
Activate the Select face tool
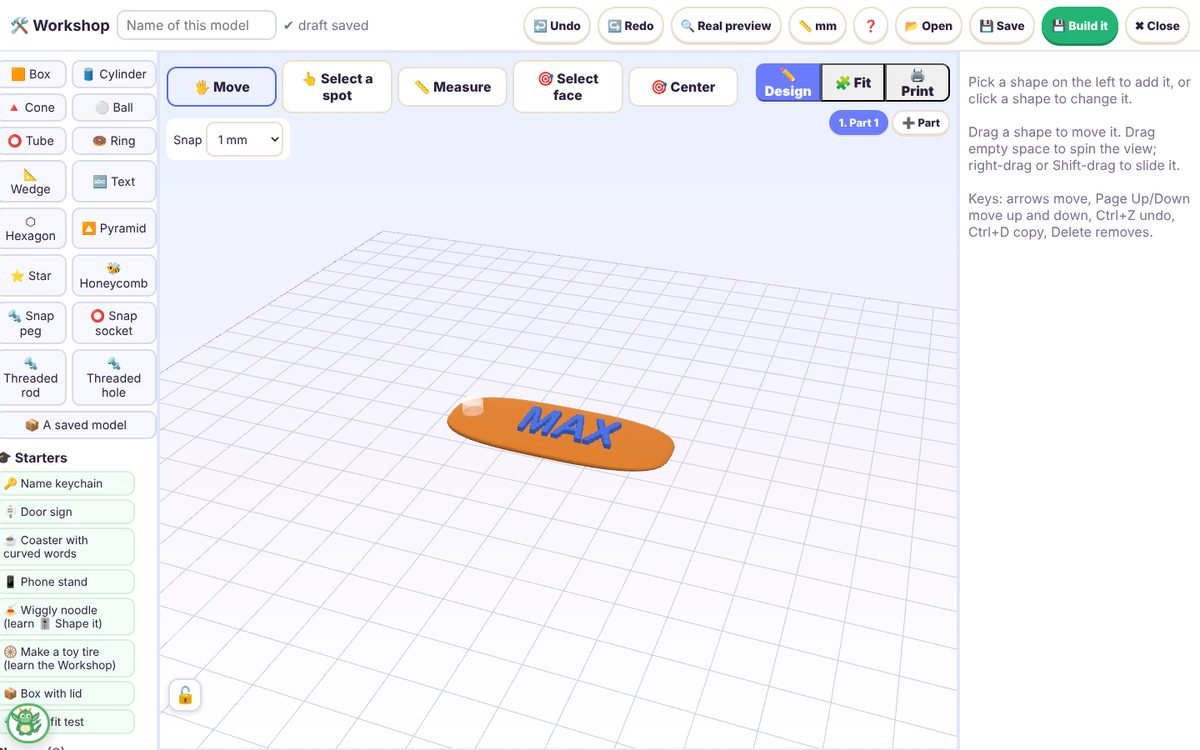click(568, 87)
